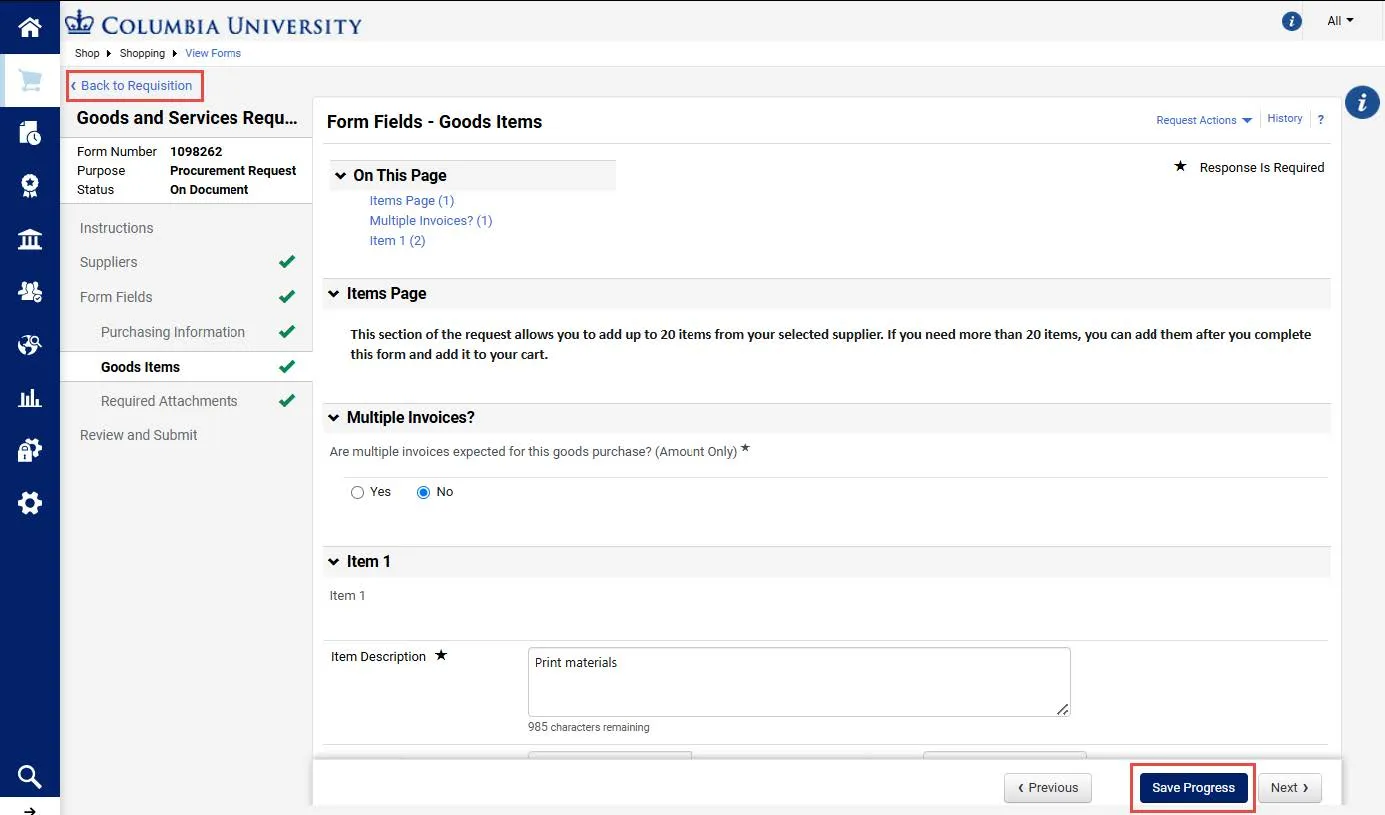
Task: Click the Suppliers green checkmark
Action: click(x=287, y=262)
